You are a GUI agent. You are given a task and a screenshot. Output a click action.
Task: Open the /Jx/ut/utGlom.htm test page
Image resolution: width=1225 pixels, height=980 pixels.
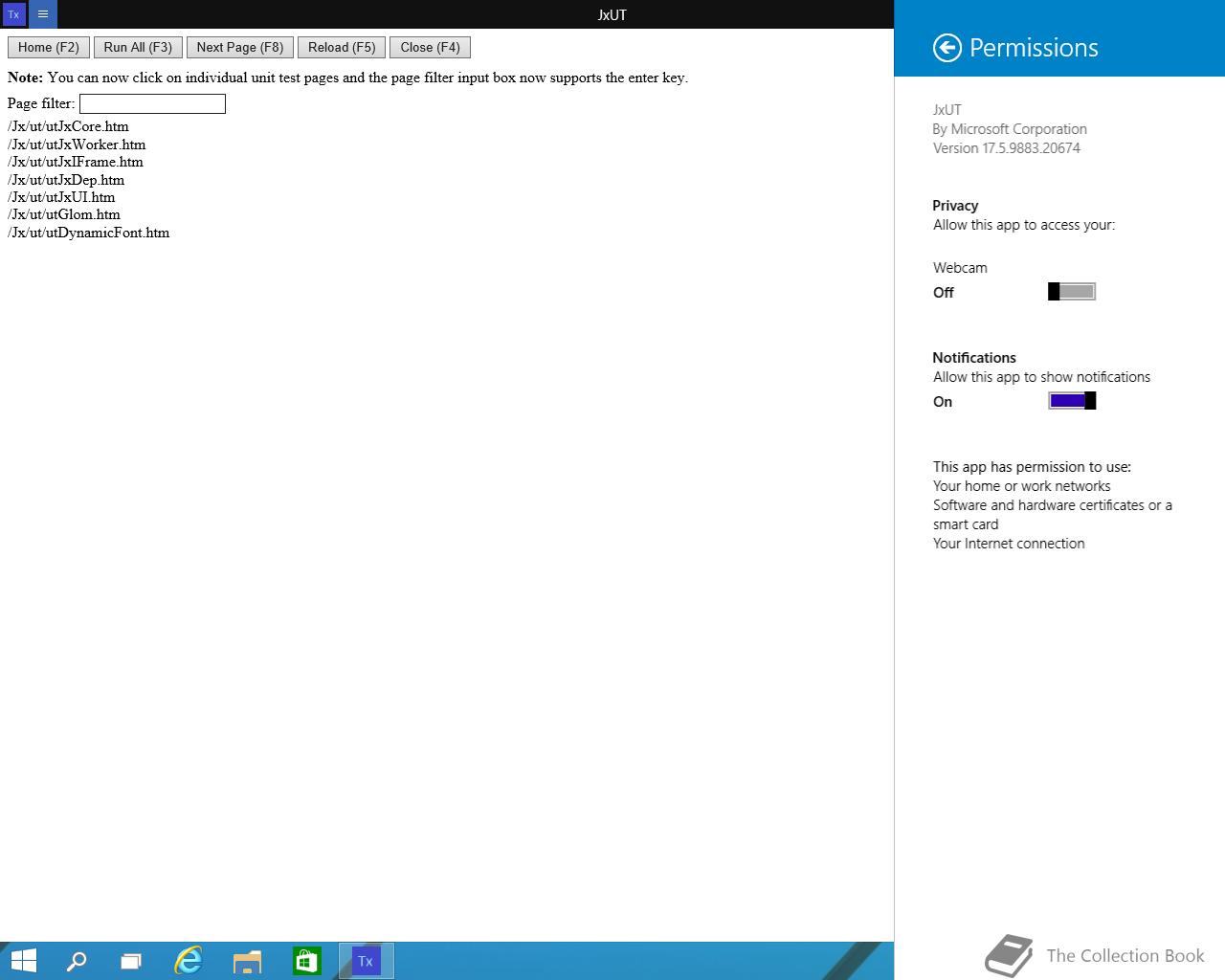click(x=64, y=214)
